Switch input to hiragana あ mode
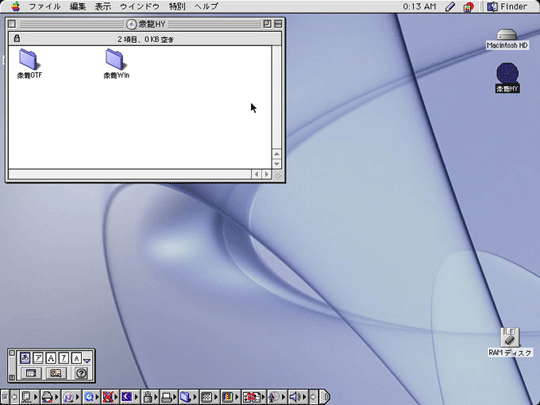The width and height of the screenshot is (540, 405). tap(25, 358)
